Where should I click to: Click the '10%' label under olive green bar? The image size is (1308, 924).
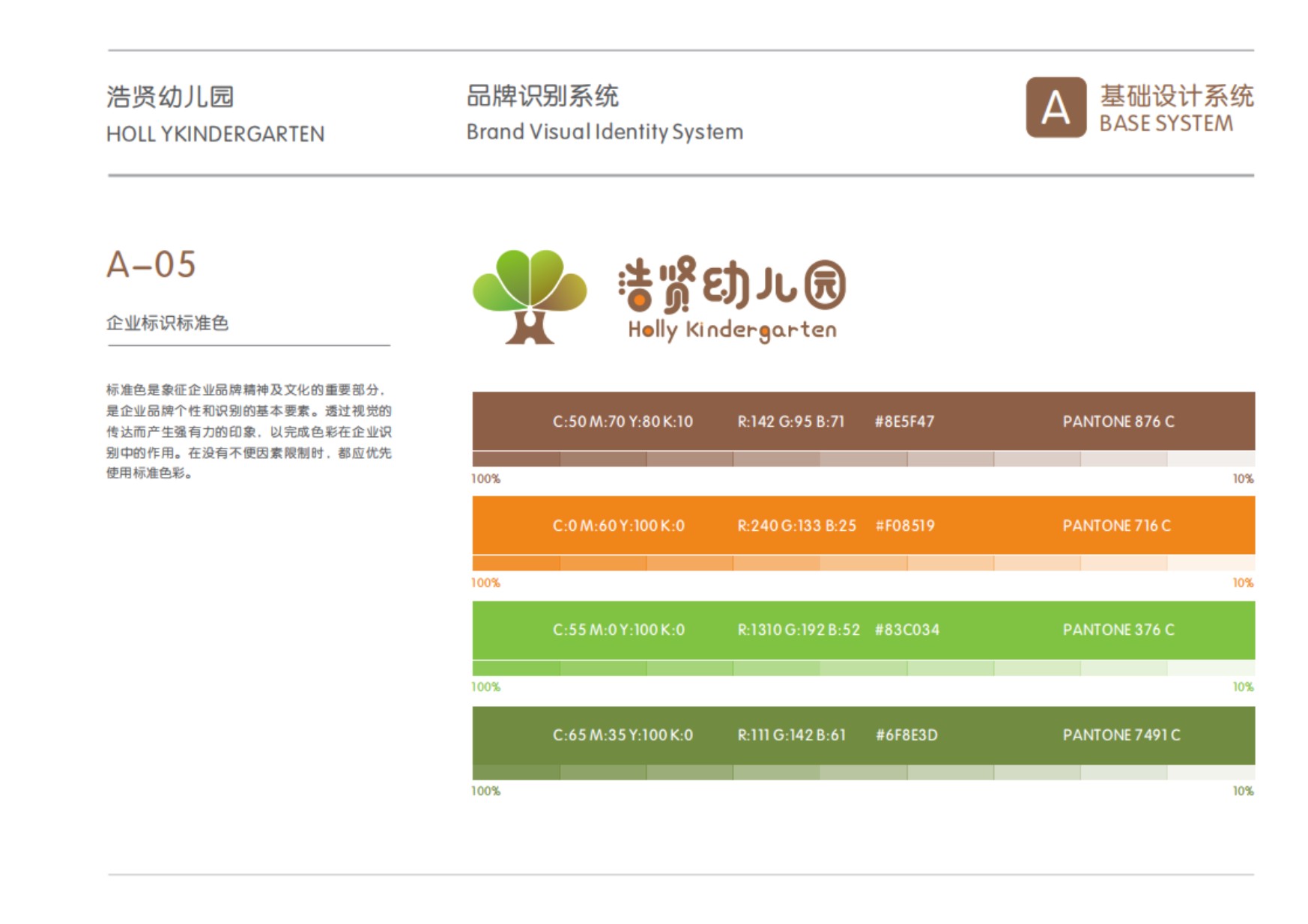coord(1244,791)
